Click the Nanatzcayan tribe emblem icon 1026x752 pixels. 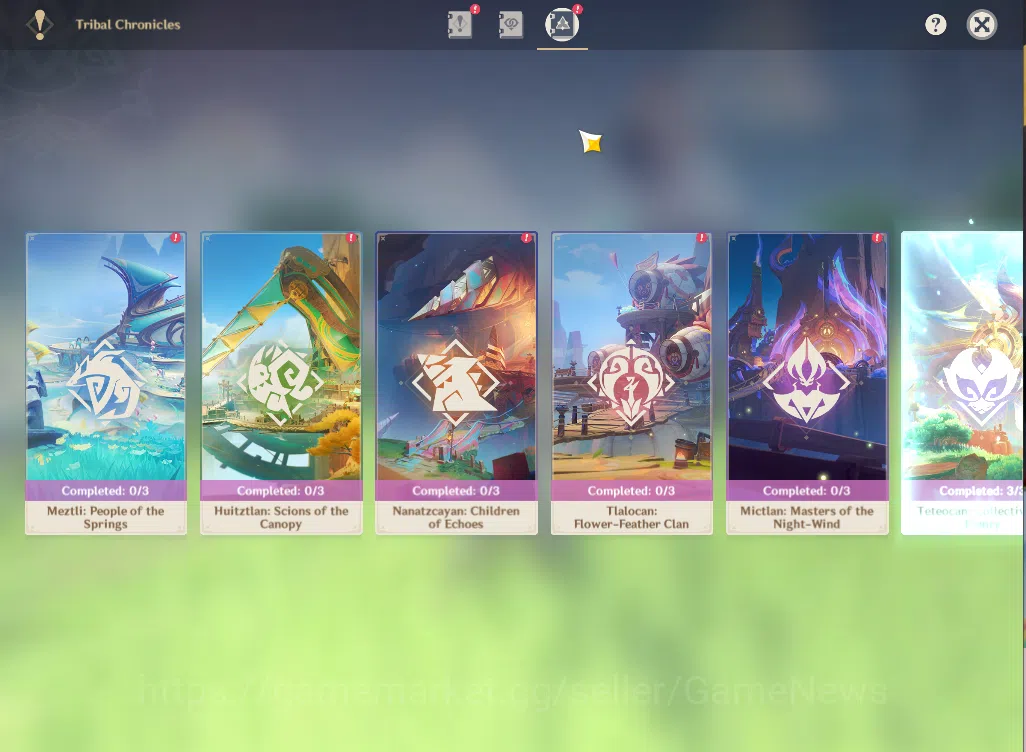point(456,383)
